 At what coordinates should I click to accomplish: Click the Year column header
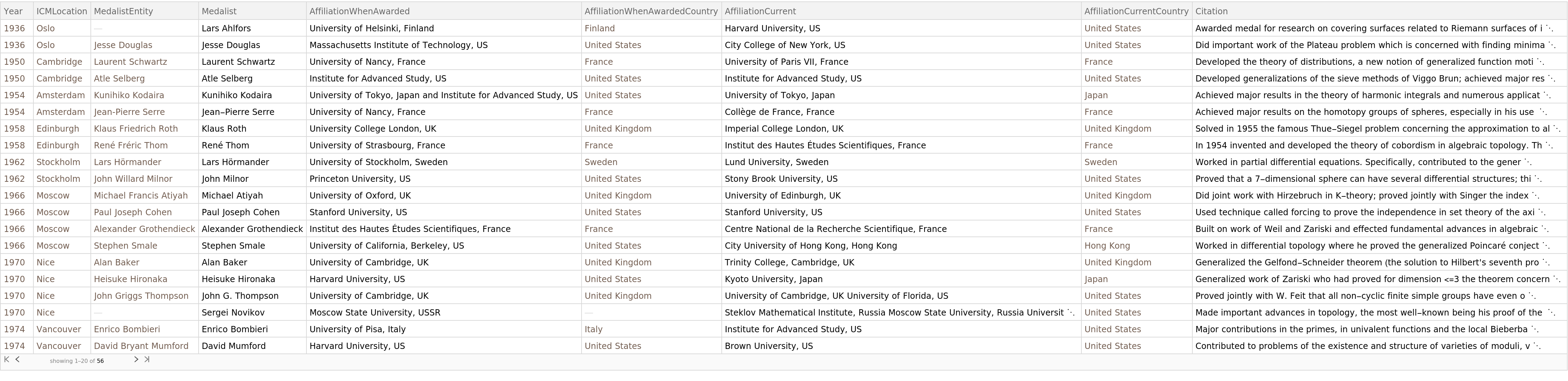point(13,11)
